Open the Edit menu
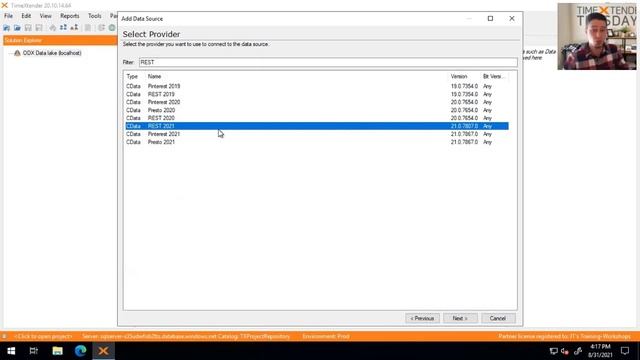640x360 pixels. click(x=26, y=16)
